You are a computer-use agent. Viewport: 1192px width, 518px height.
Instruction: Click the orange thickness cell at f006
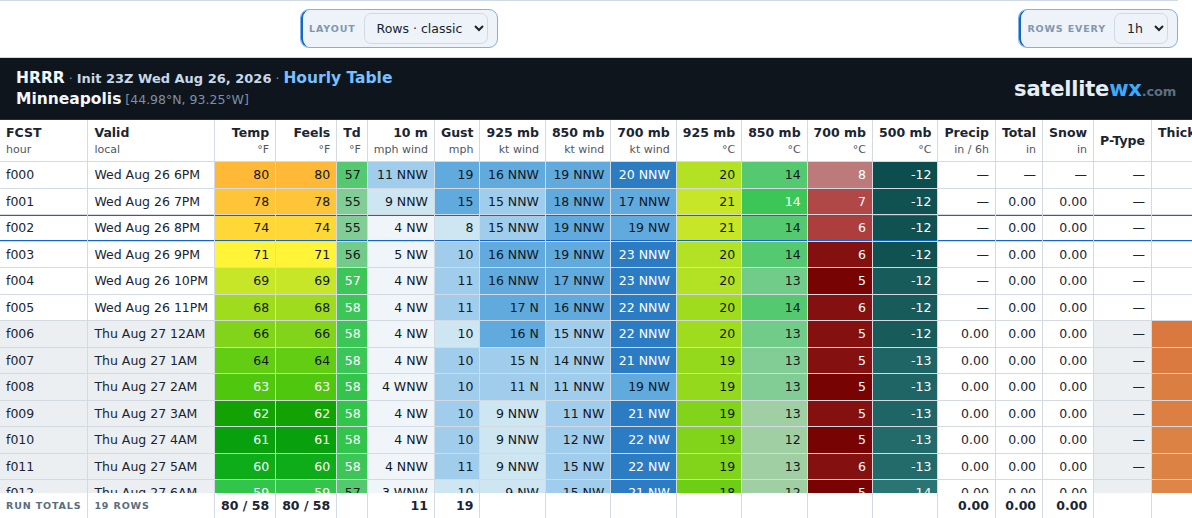(x=1171, y=334)
